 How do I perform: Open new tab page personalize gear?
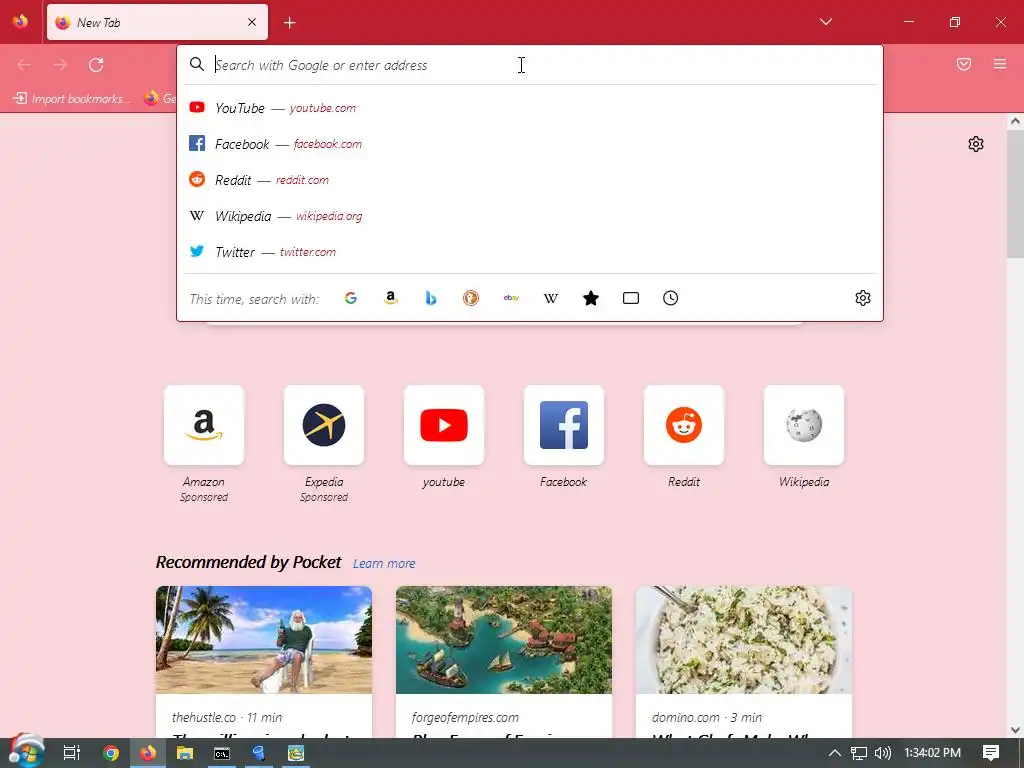[976, 144]
